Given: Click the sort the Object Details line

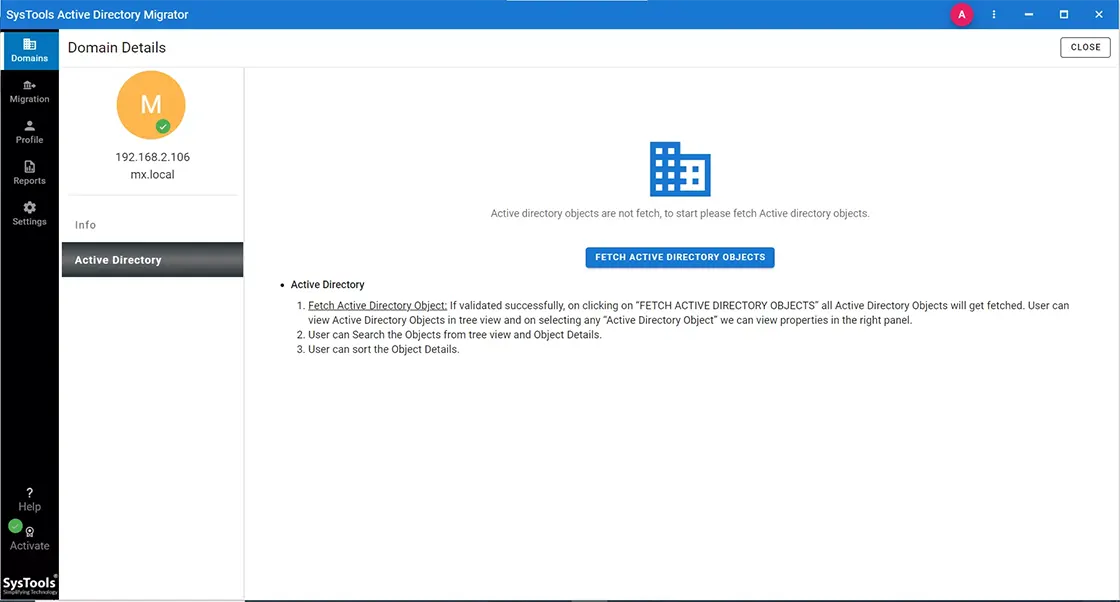Looking at the screenshot, I should 384,350.
